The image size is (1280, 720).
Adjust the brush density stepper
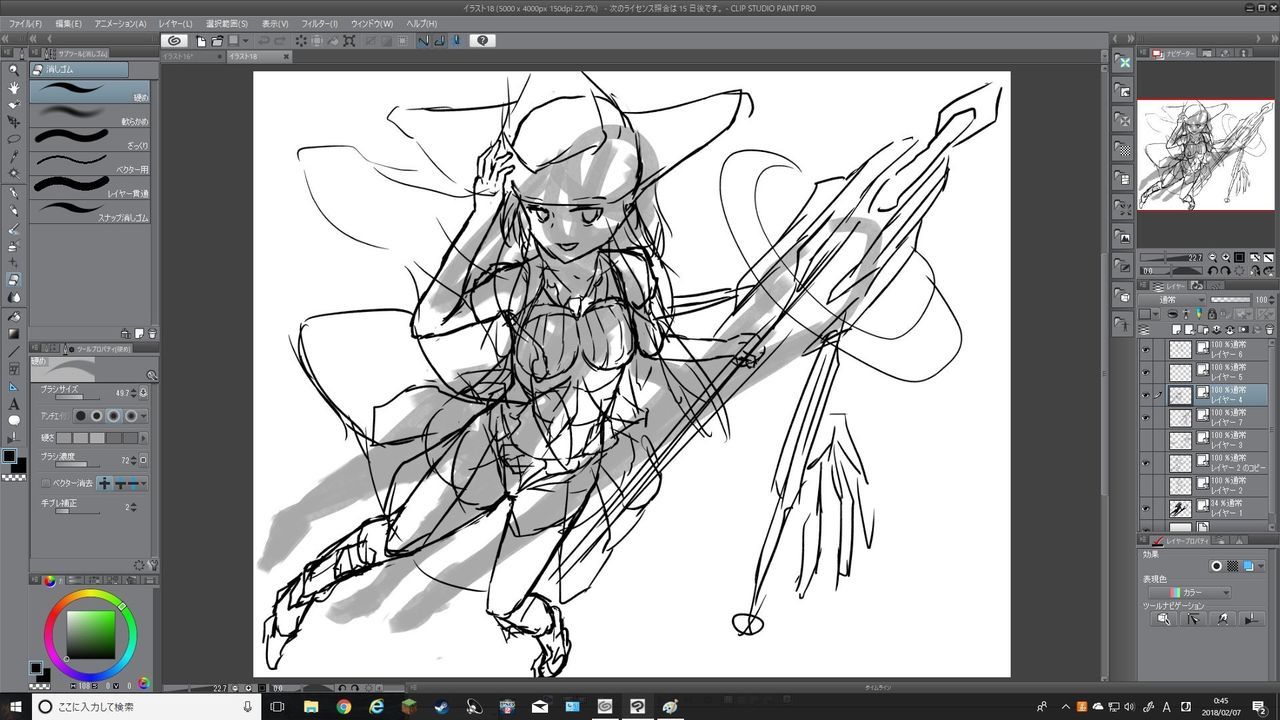coord(134,460)
